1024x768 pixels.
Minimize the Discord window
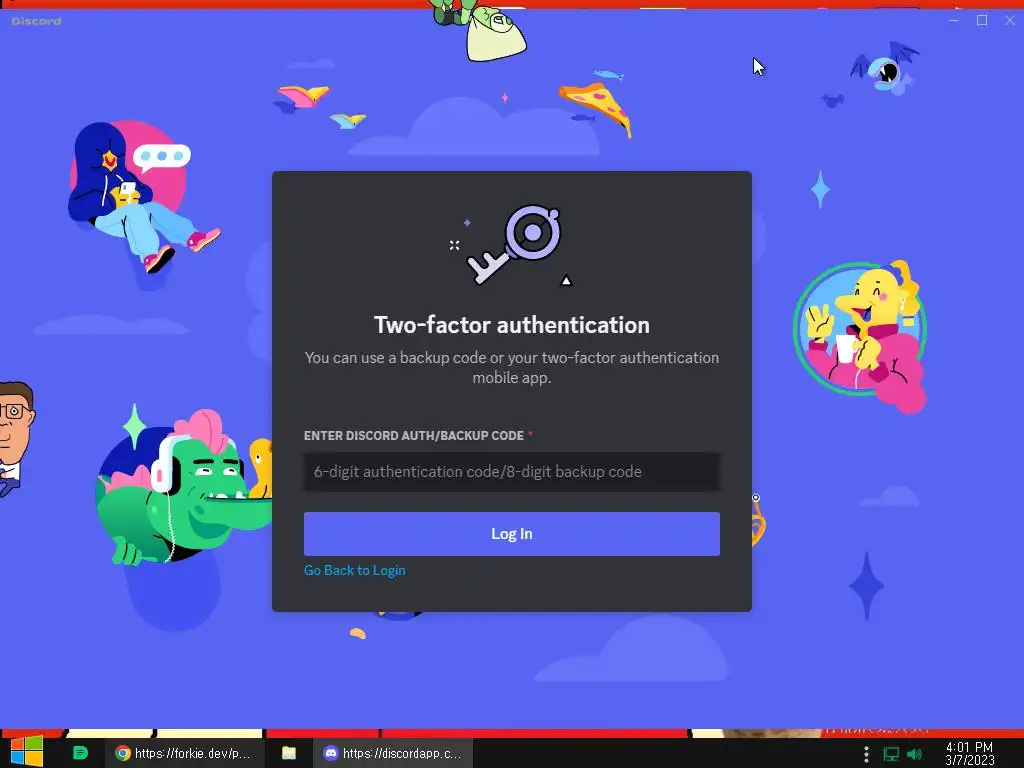(x=953, y=20)
